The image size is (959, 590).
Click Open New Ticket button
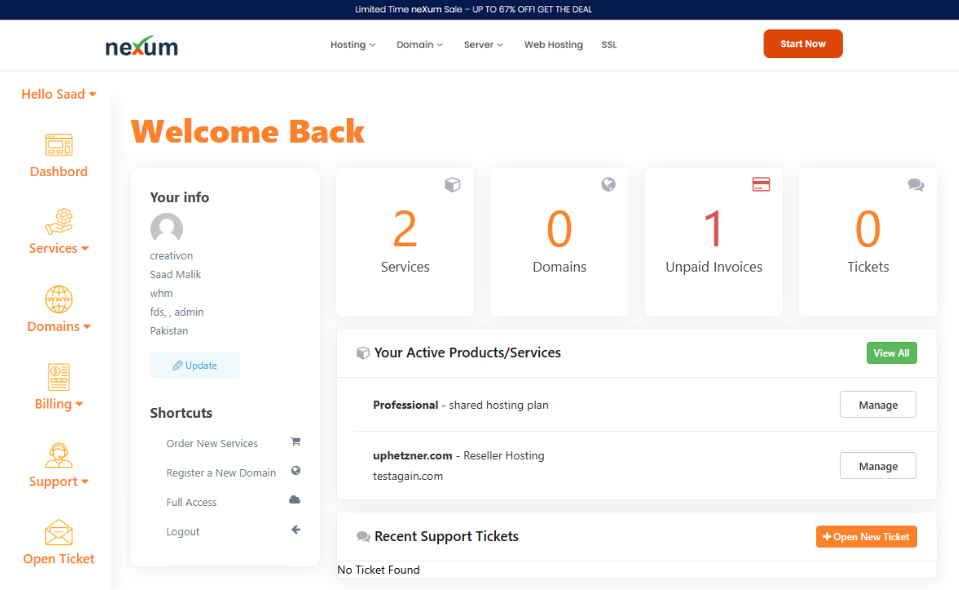coord(866,537)
